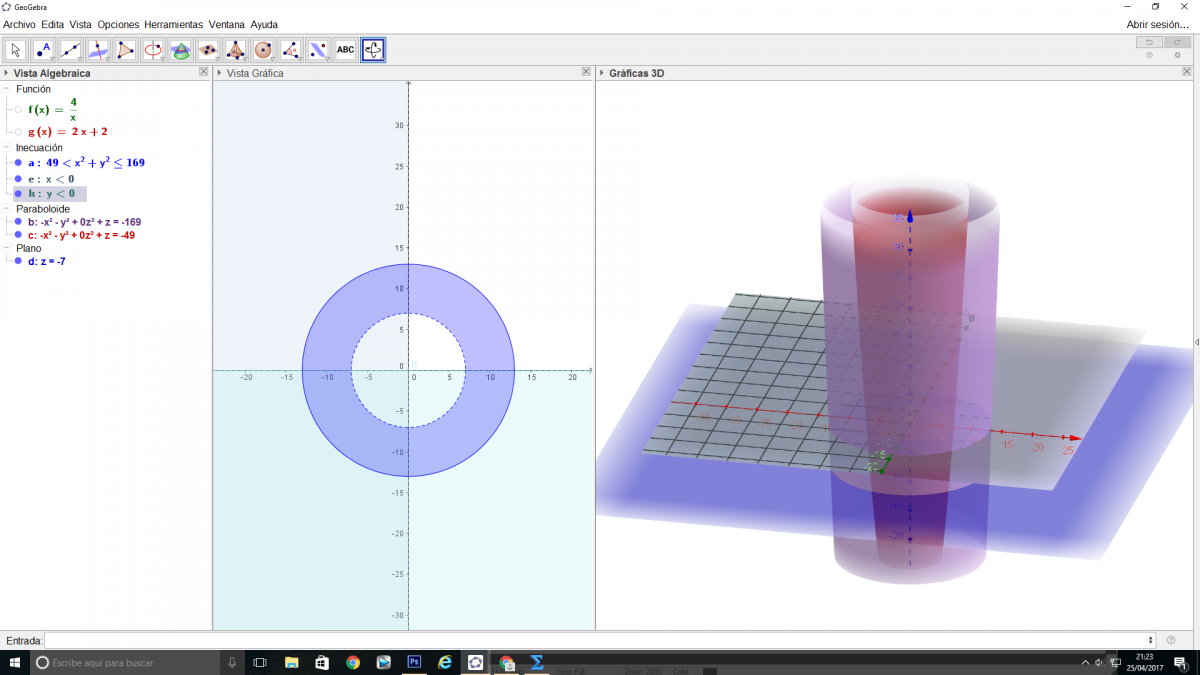Toggle visibility of plane d: z = -7
Screen dimensions: 1200x675
click(18, 261)
